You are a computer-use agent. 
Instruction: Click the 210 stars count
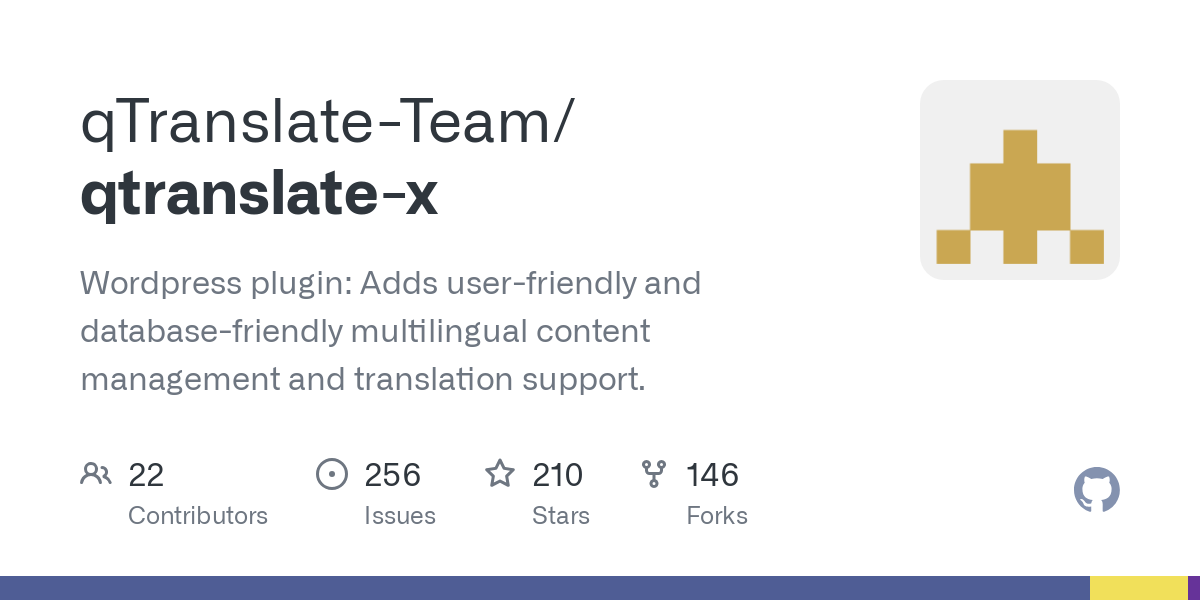point(557,474)
